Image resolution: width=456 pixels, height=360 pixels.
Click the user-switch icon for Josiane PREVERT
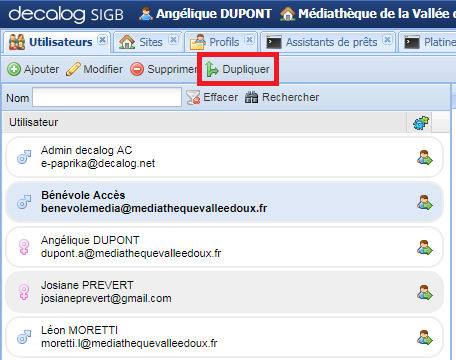click(425, 292)
